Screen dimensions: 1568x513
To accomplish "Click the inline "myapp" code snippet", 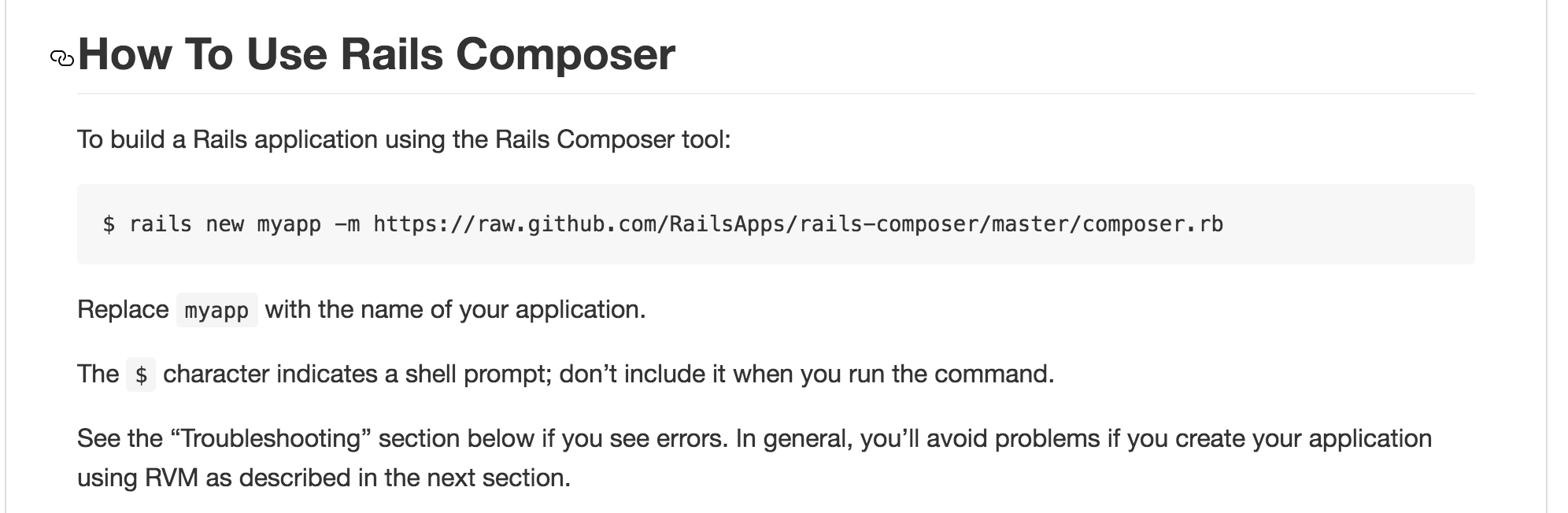I will tap(216, 311).
